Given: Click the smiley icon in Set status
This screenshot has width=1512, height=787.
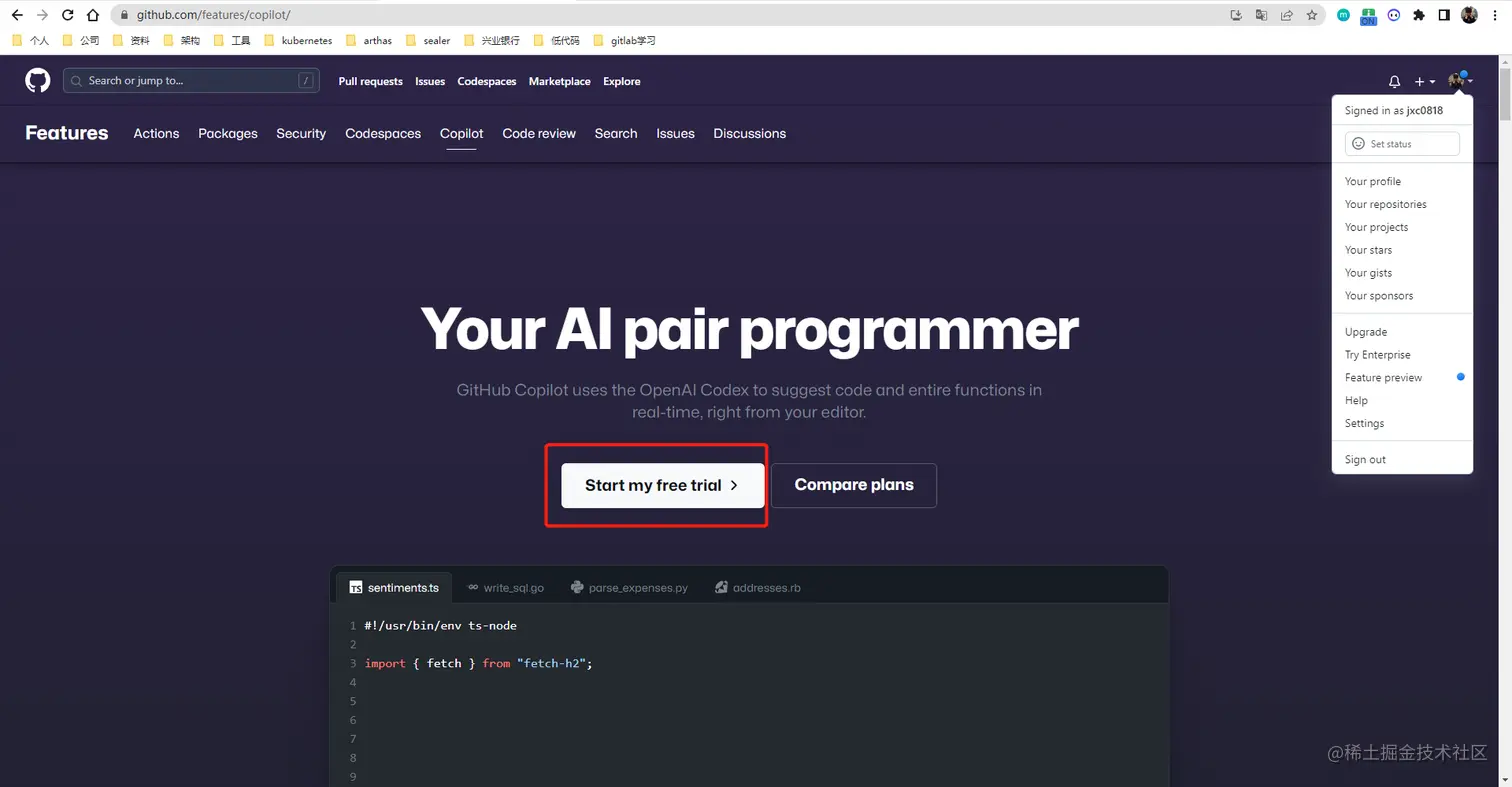Looking at the screenshot, I should 1358,144.
